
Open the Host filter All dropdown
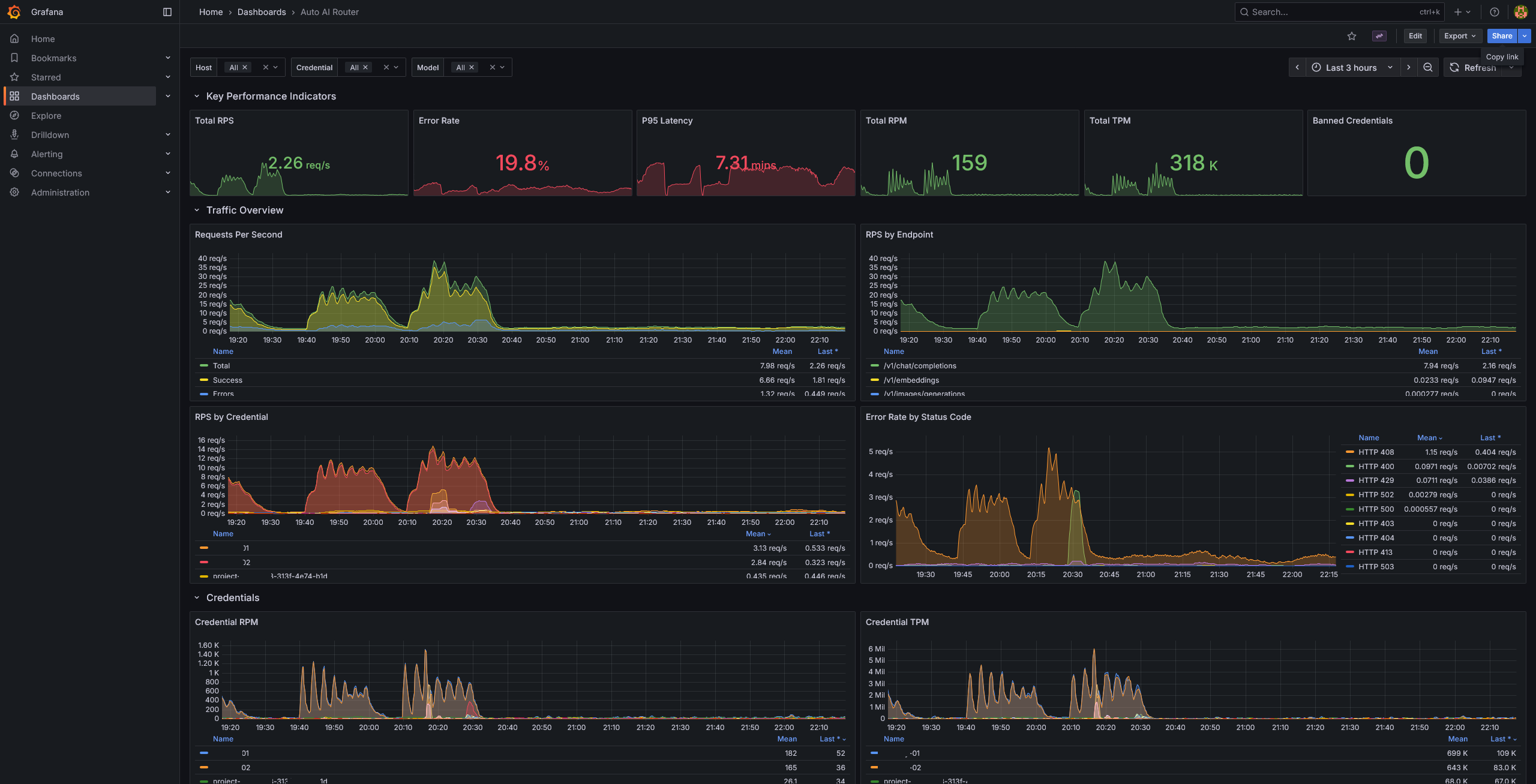(238, 67)
